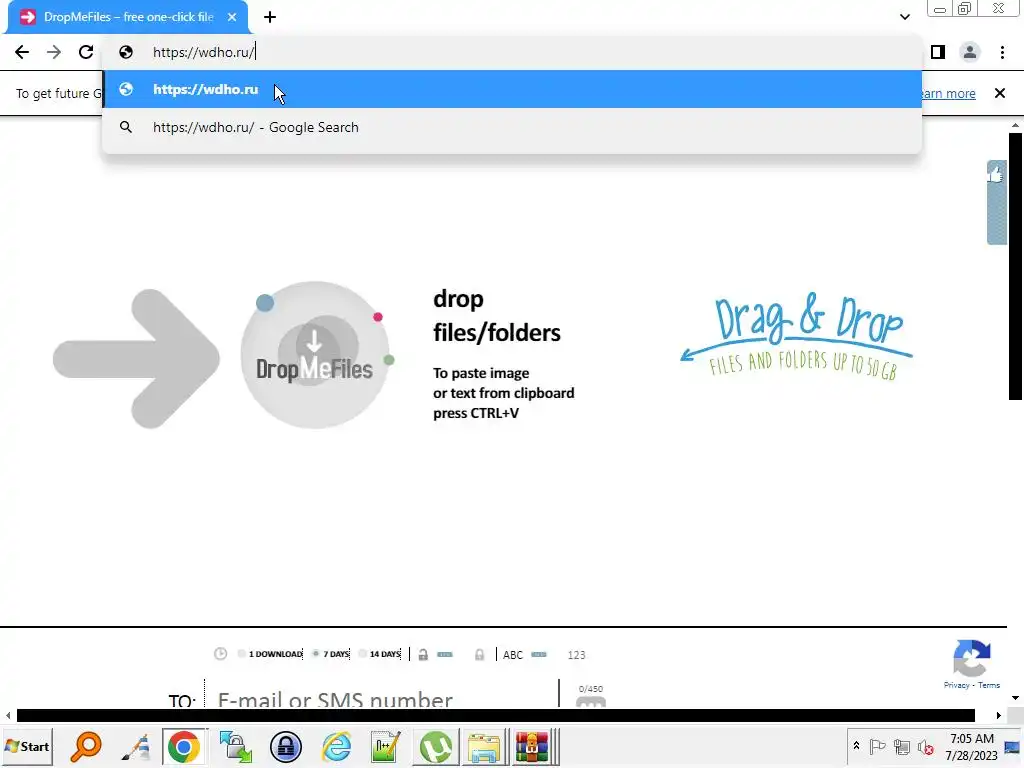Image resolution: width=1024 pixels, height=768 pixels.
Task: Follow the 'Learn more' link
Action: click(x=948, y=93)
